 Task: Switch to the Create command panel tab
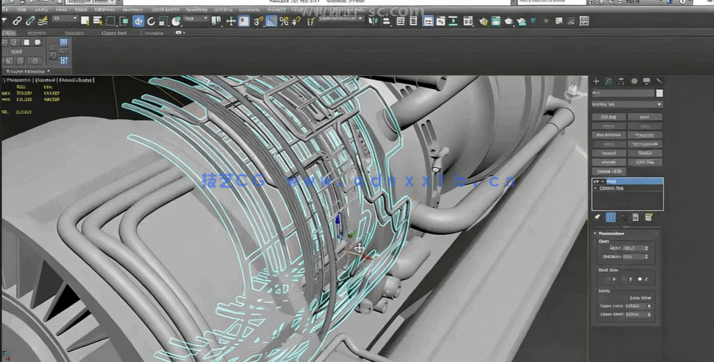596,81
